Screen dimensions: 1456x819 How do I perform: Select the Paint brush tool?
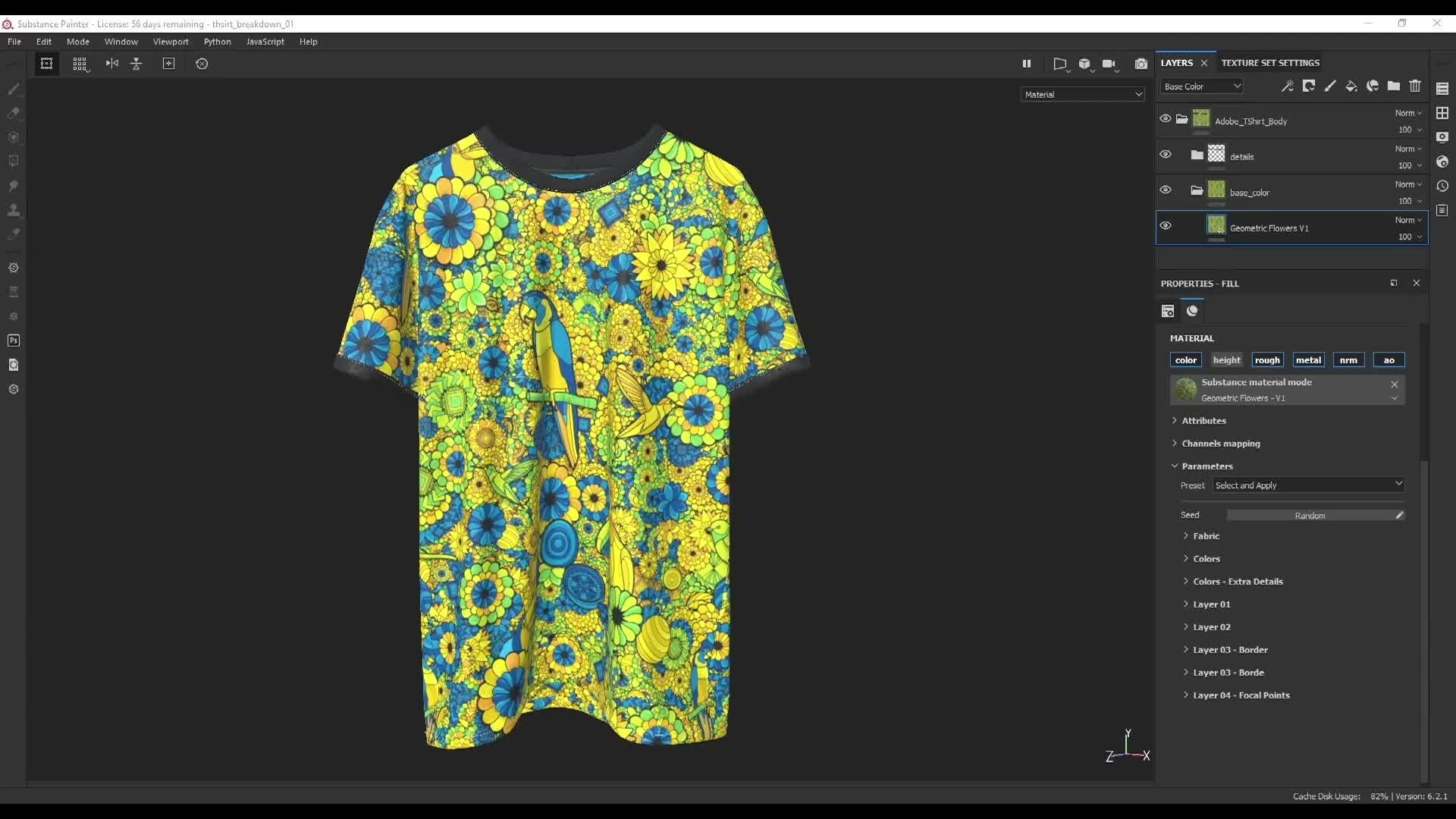click(14, 88)
